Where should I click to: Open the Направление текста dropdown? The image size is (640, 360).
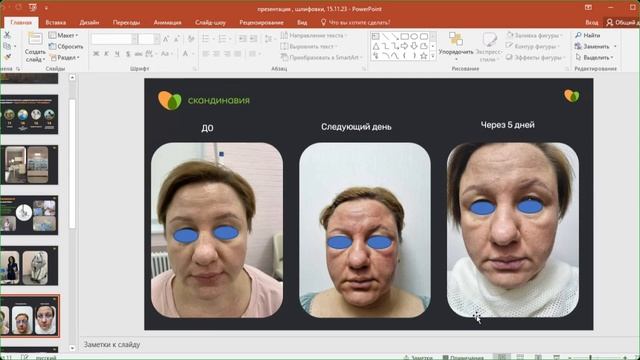(x=314, y=36)
